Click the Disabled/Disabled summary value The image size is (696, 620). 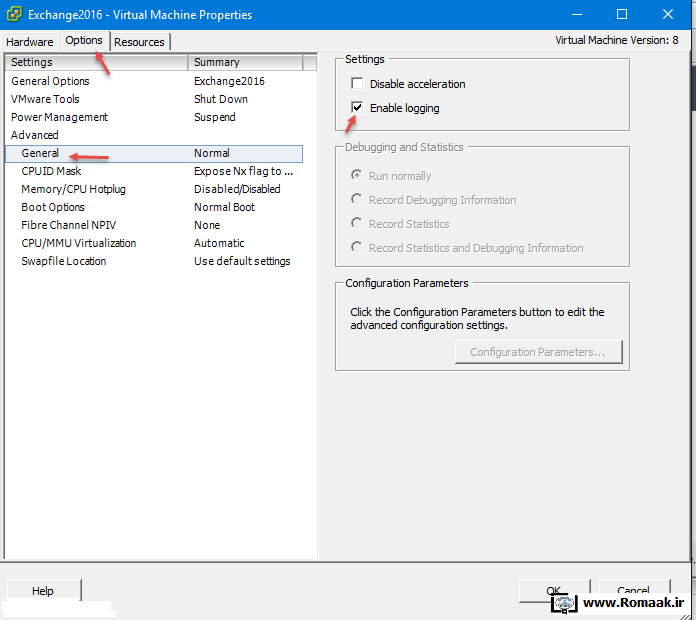[x=237, y=189]
